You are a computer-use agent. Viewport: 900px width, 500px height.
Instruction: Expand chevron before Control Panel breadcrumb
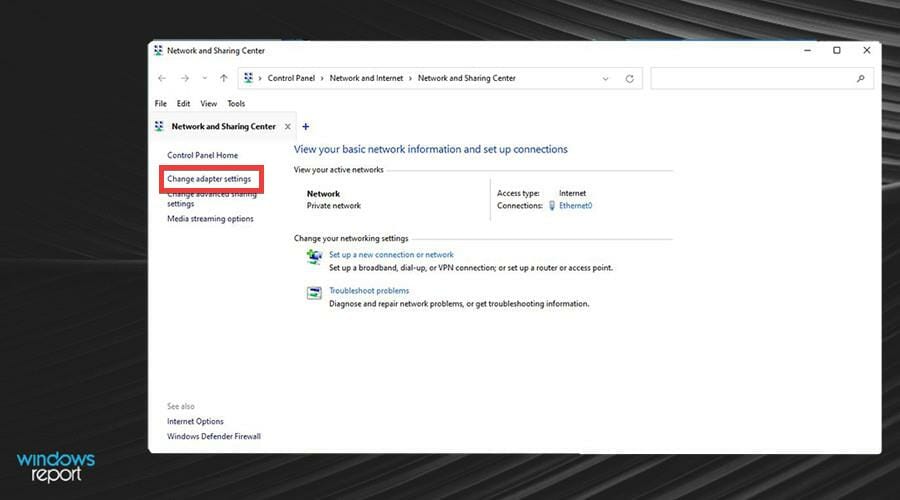[x=260, y=78]
